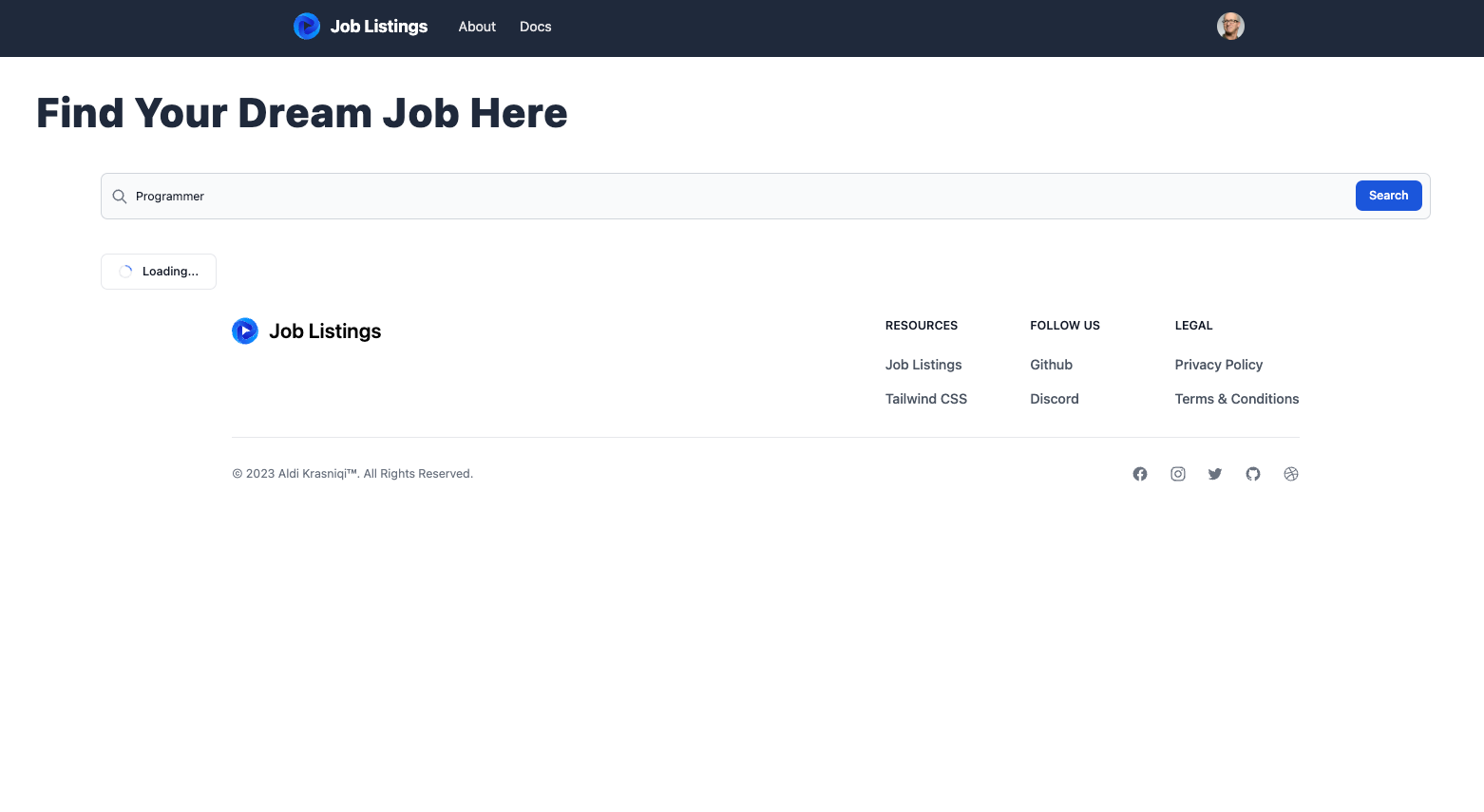Open the Terms & Conditions link
The height and width of the screenshot is (812, 1484).
coord(1237,398)
